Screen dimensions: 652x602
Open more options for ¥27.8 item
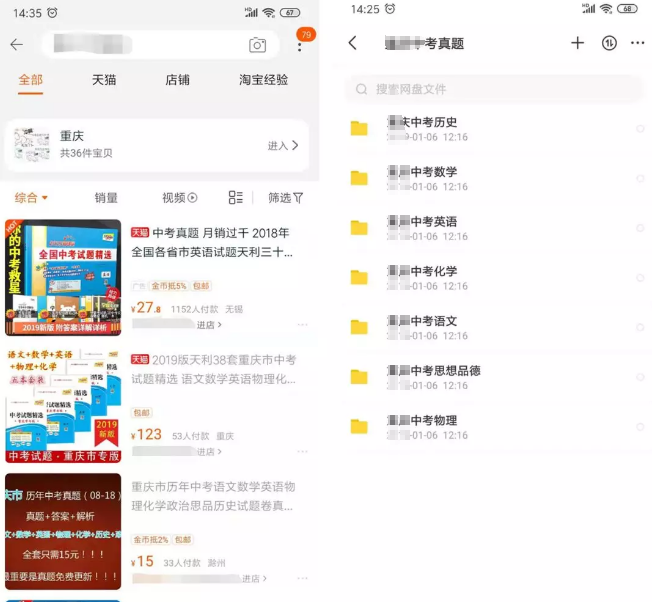pyautogui.click(x=302, y=325)
